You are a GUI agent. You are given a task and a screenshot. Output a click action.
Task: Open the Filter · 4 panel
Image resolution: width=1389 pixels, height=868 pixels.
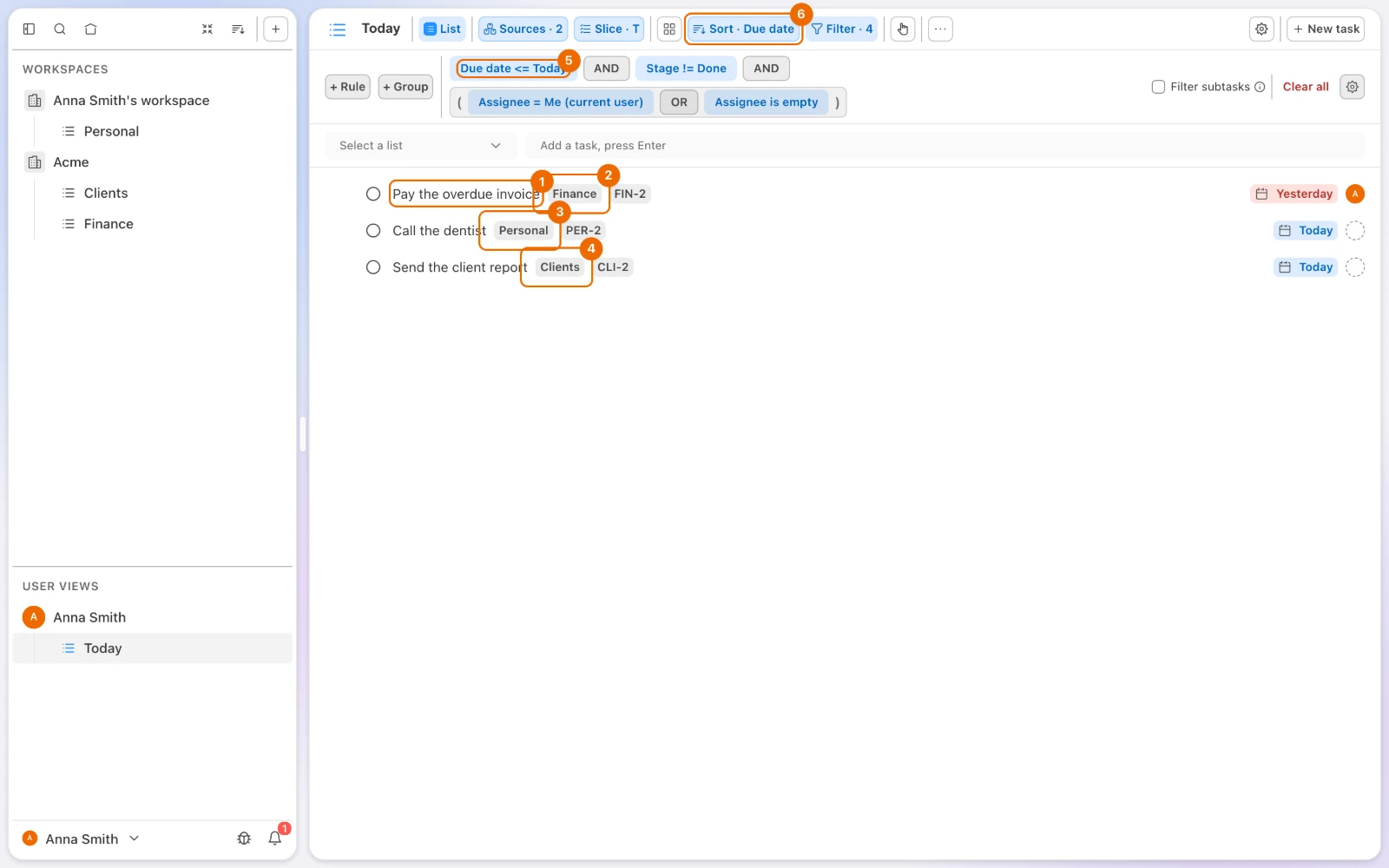pos(841,29)
